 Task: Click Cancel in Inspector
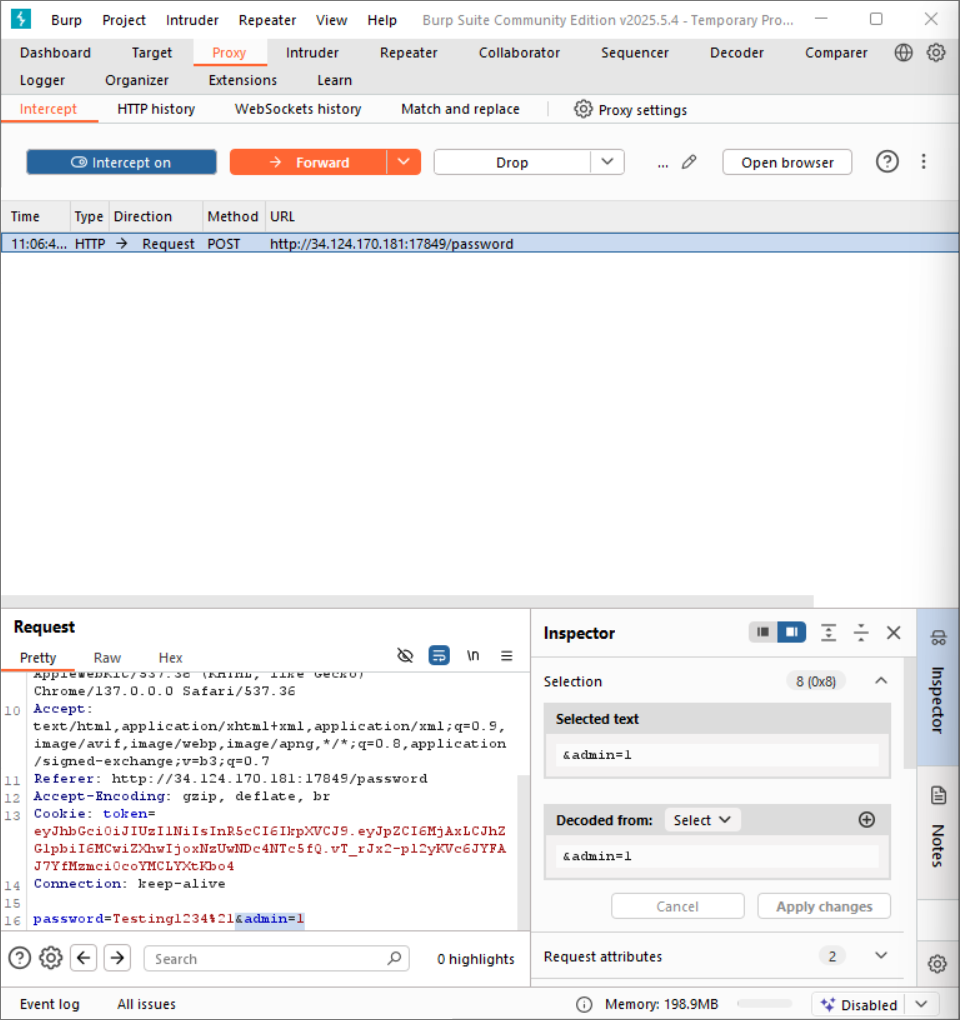[x=678, y=906]
